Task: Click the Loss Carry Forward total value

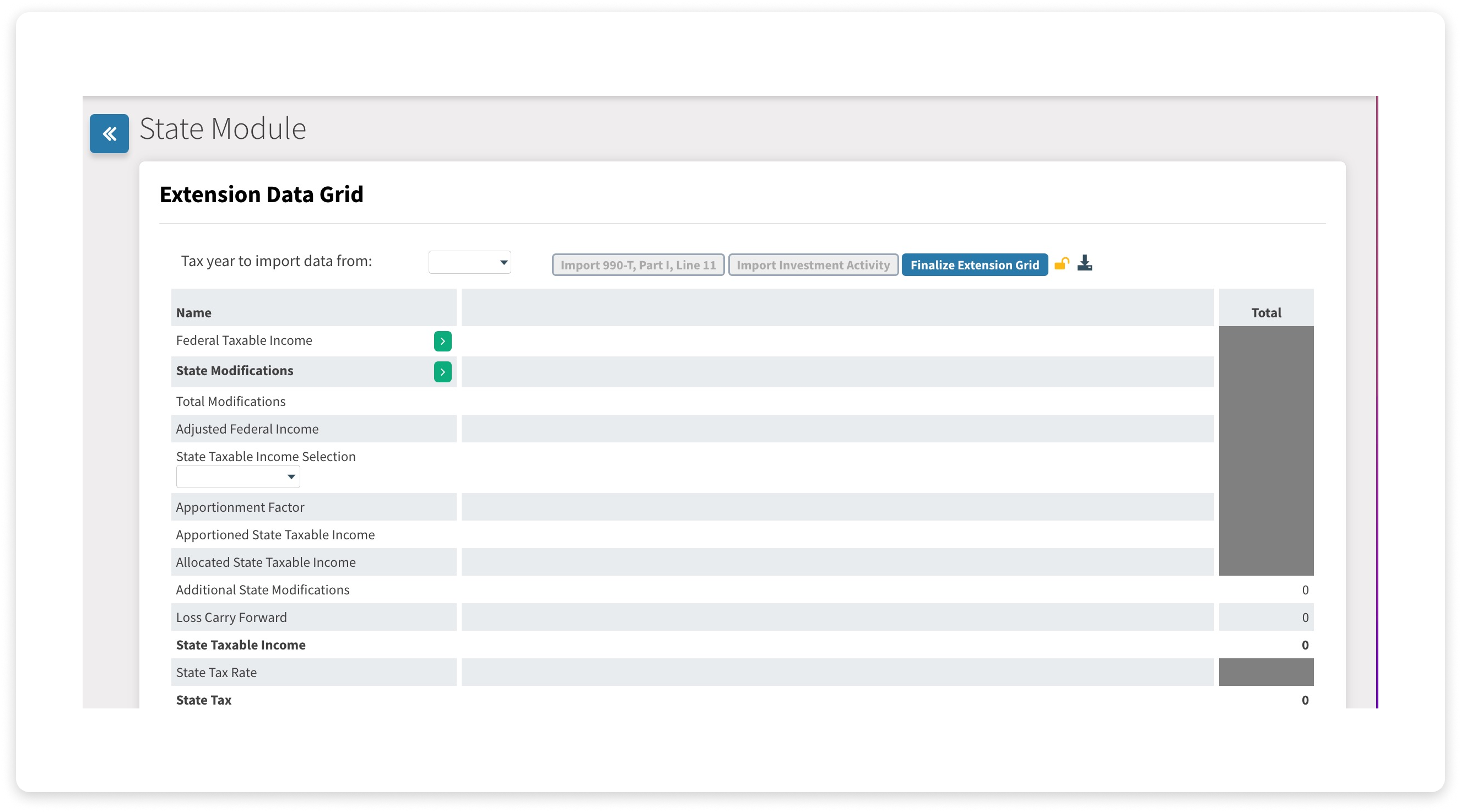Action: coord(1305,618)
